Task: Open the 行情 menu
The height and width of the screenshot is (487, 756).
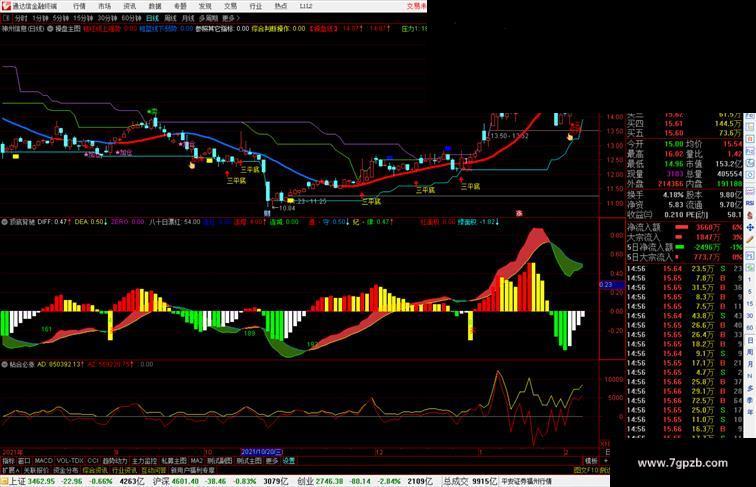Action: pyautogui.click(x=79, y=6)
